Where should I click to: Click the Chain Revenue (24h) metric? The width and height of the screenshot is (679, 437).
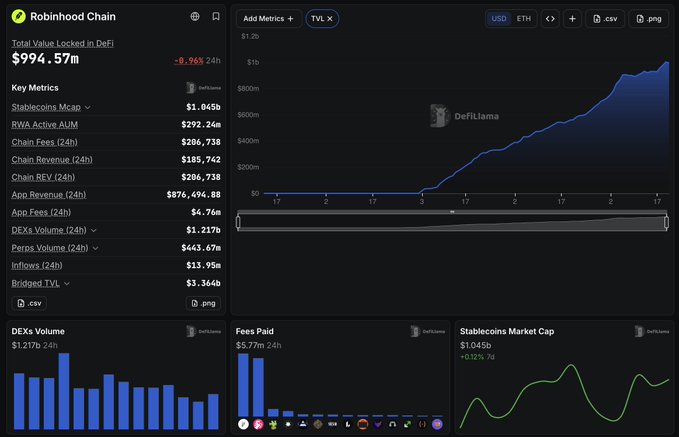click(52, 160)
